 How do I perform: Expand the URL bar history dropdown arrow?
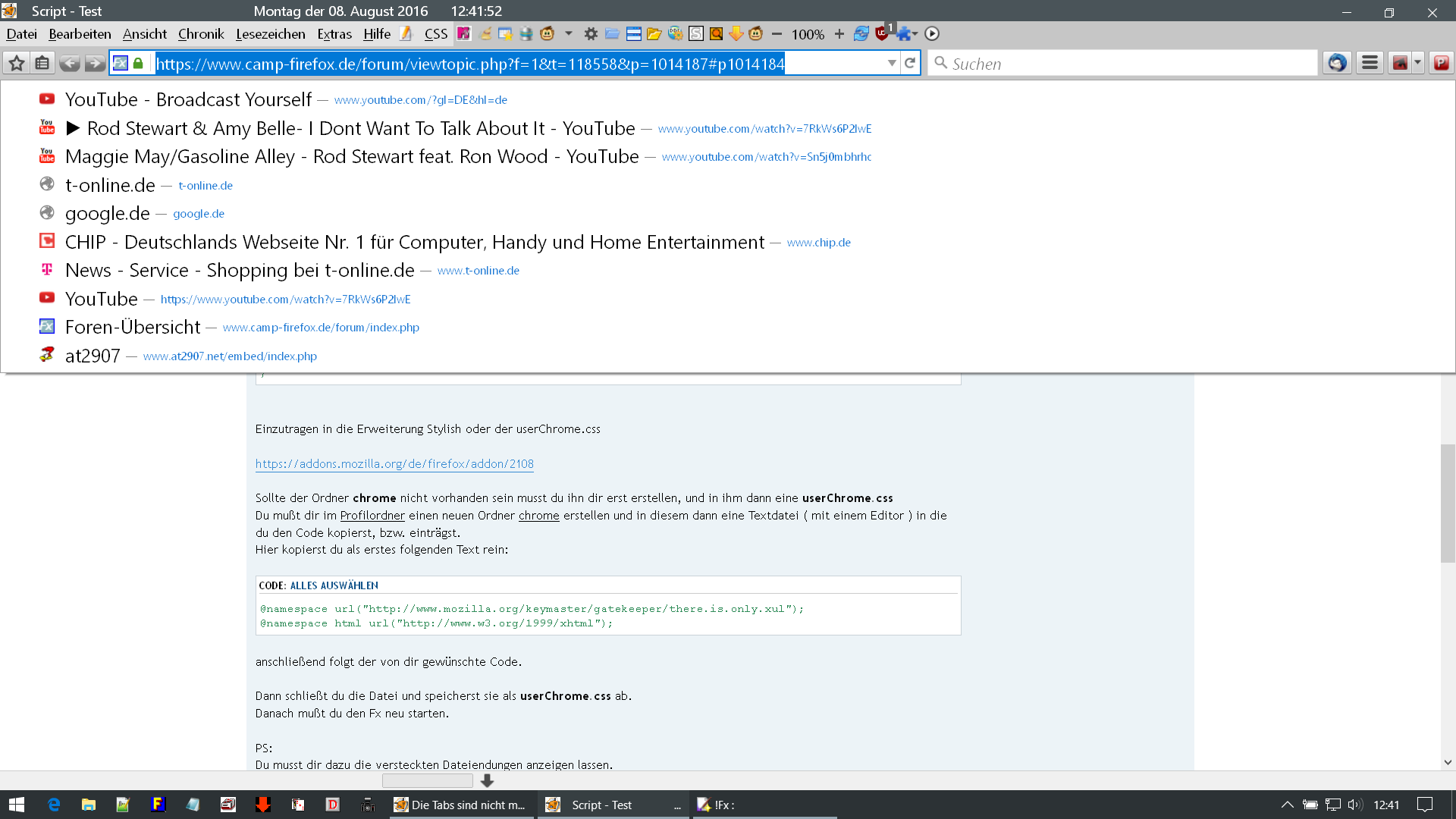pyautogui.click(x=892, y=64)
